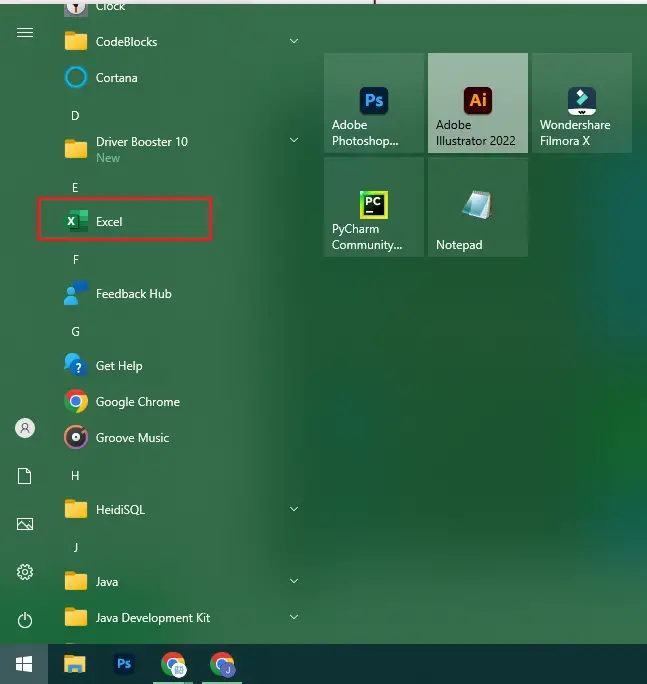Jump using the letter F header
The height and width of the screenshot is (684, 647).
[x=75, y=260]
